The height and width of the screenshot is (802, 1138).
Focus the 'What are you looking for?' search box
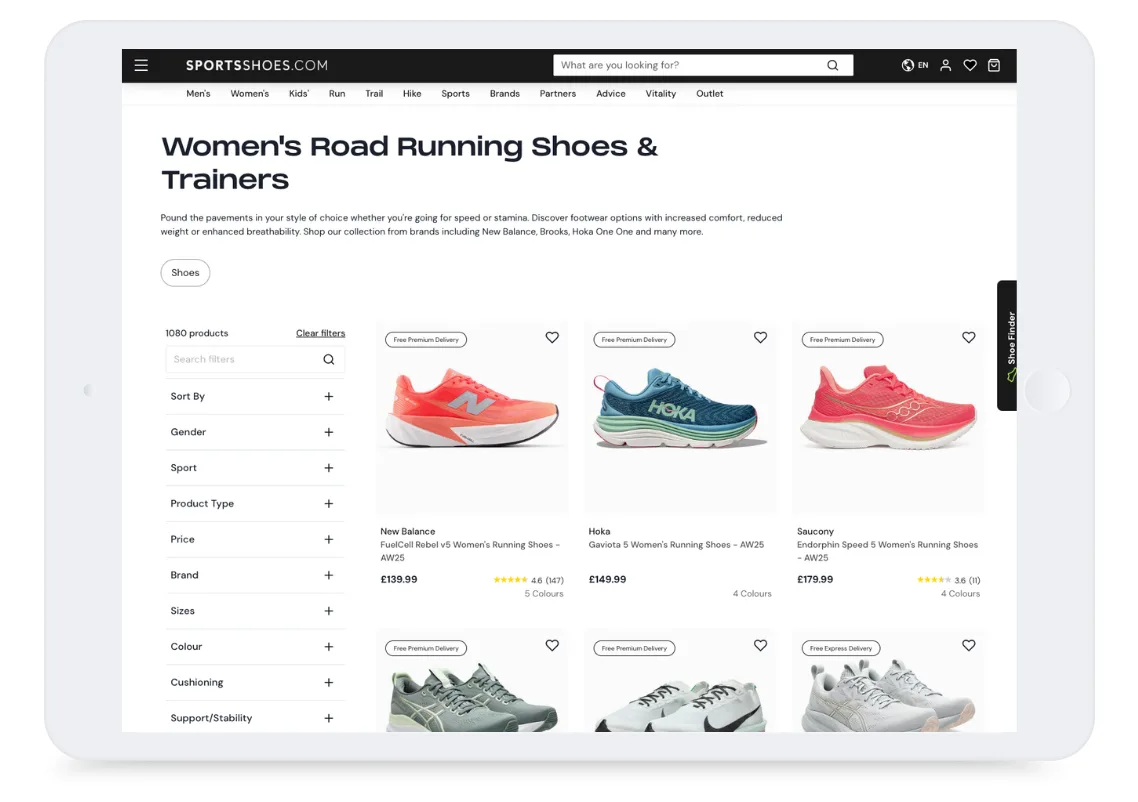coord(703,65)
